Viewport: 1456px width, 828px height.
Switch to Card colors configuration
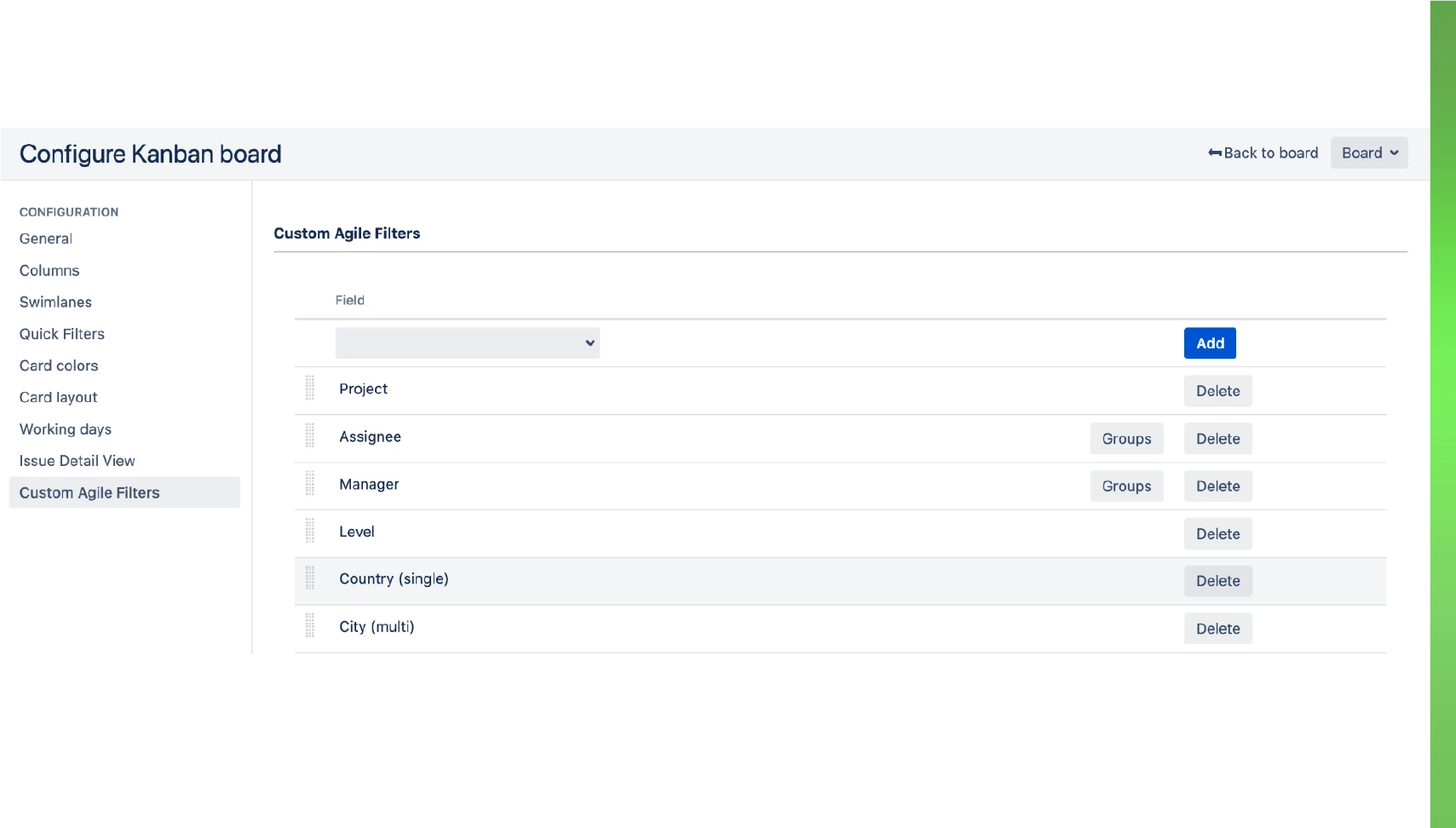tap(59, 365)
